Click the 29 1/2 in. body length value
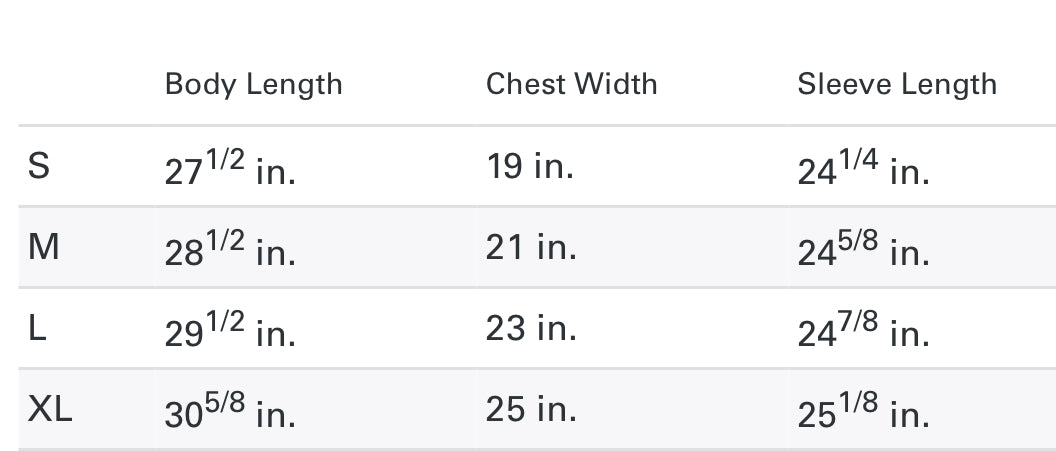Viewport: 1056px width, 451px height. point(230,330)
